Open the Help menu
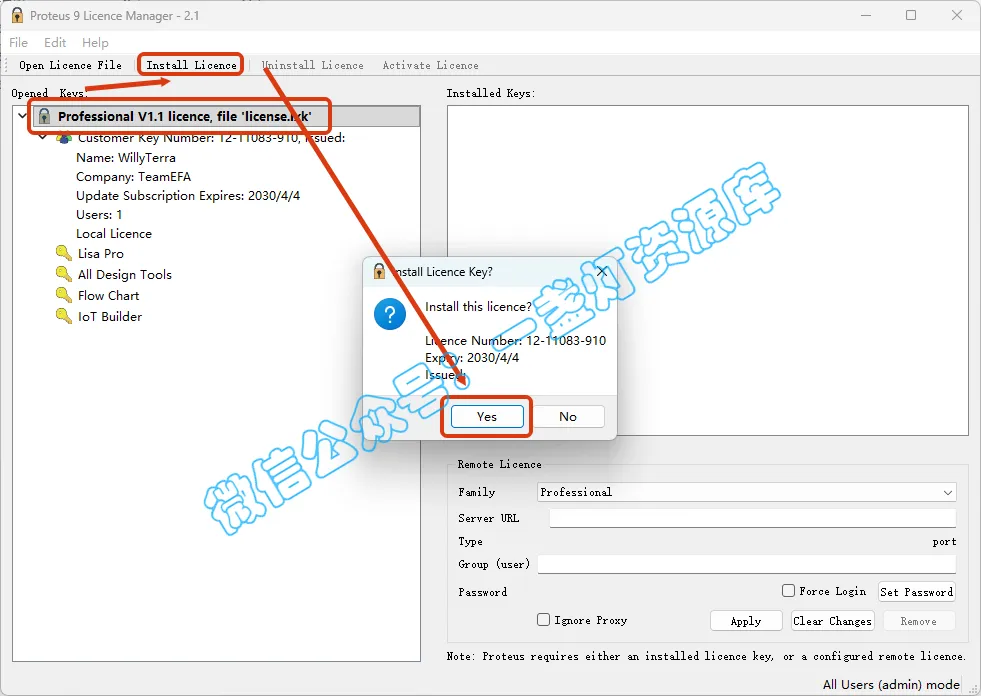981x696 pixels. pos(95,43)
